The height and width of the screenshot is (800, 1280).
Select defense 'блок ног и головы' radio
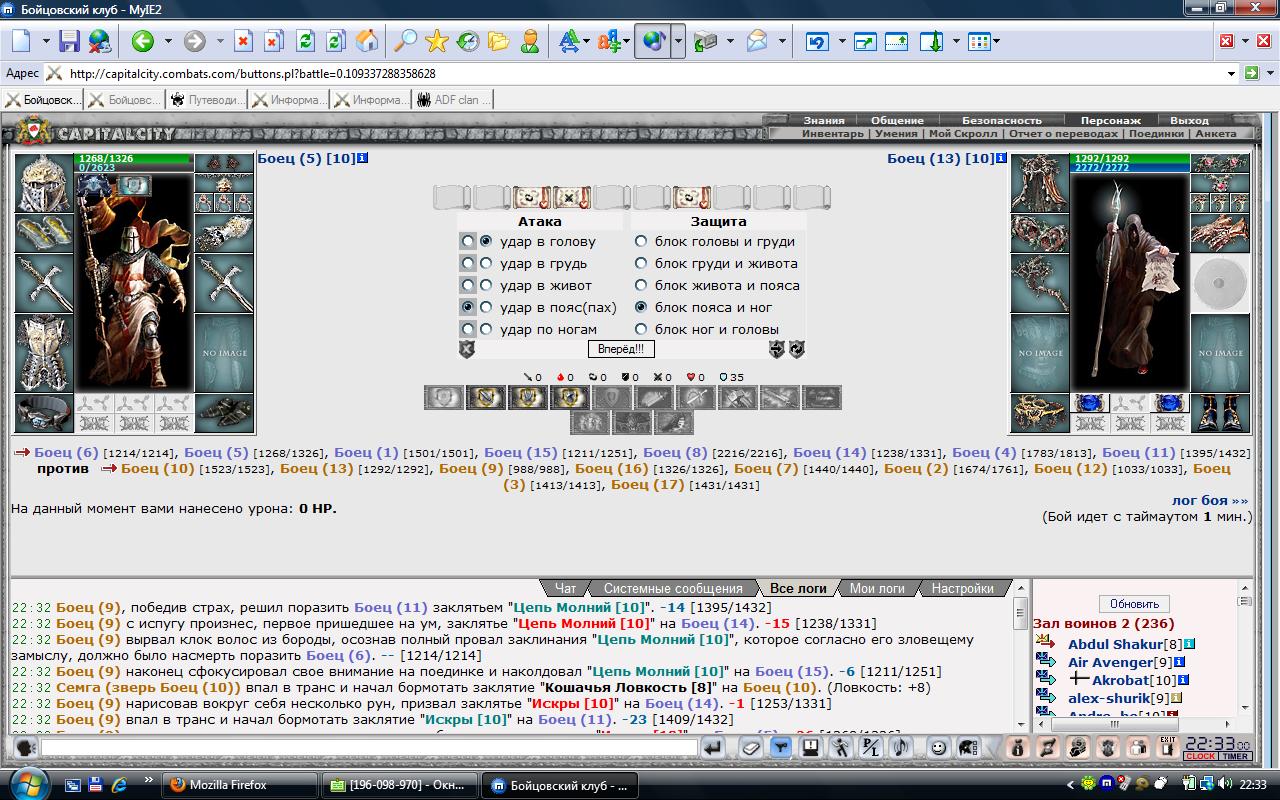(641, 329)
